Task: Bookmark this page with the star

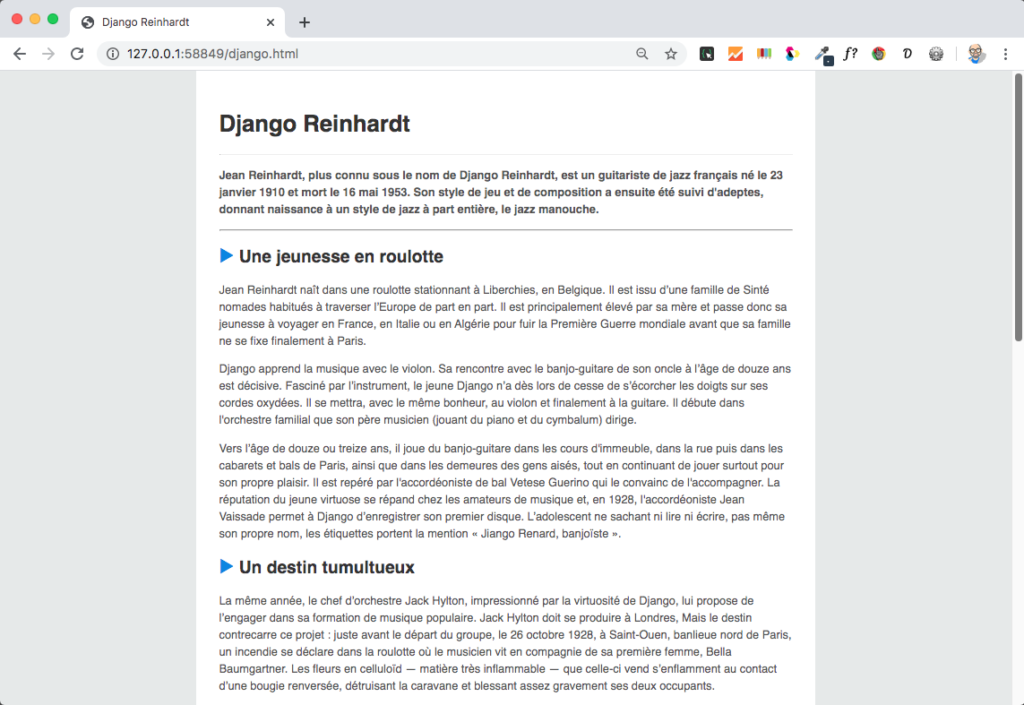Action: pyautogui.click(x=671, y=54)
